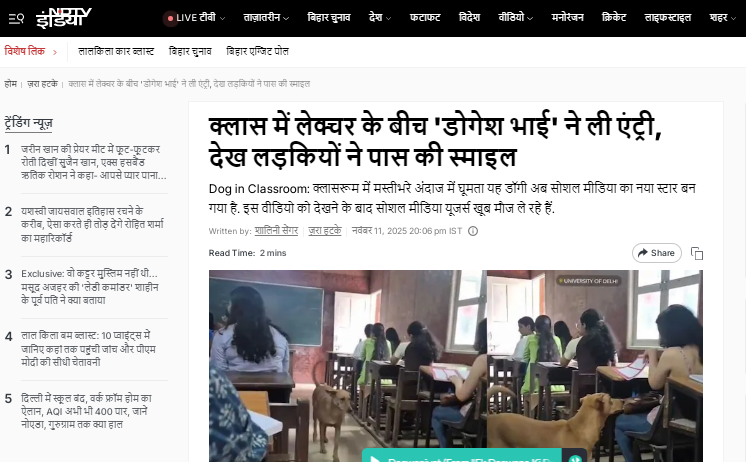Click the copy link icon next to Share

pos(697,253)
